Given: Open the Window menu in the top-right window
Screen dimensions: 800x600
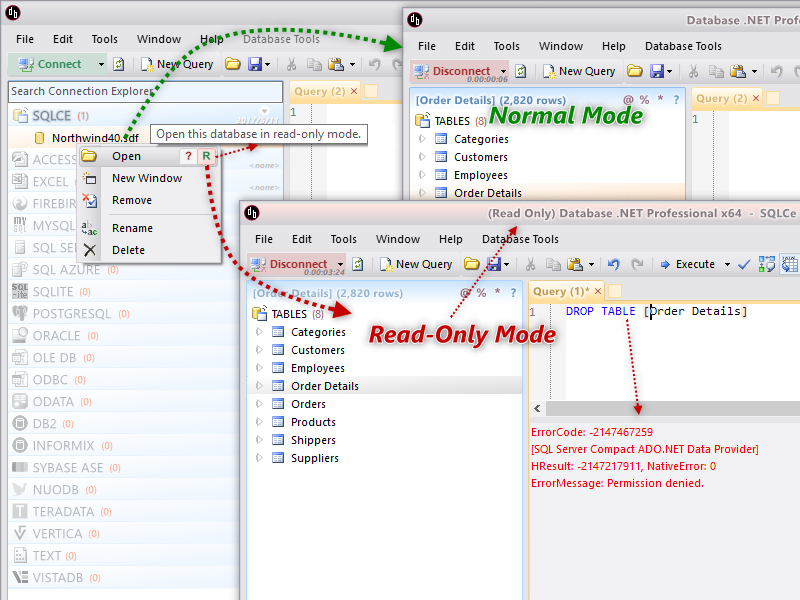Looking at the screenshot, I should point(561,46).
